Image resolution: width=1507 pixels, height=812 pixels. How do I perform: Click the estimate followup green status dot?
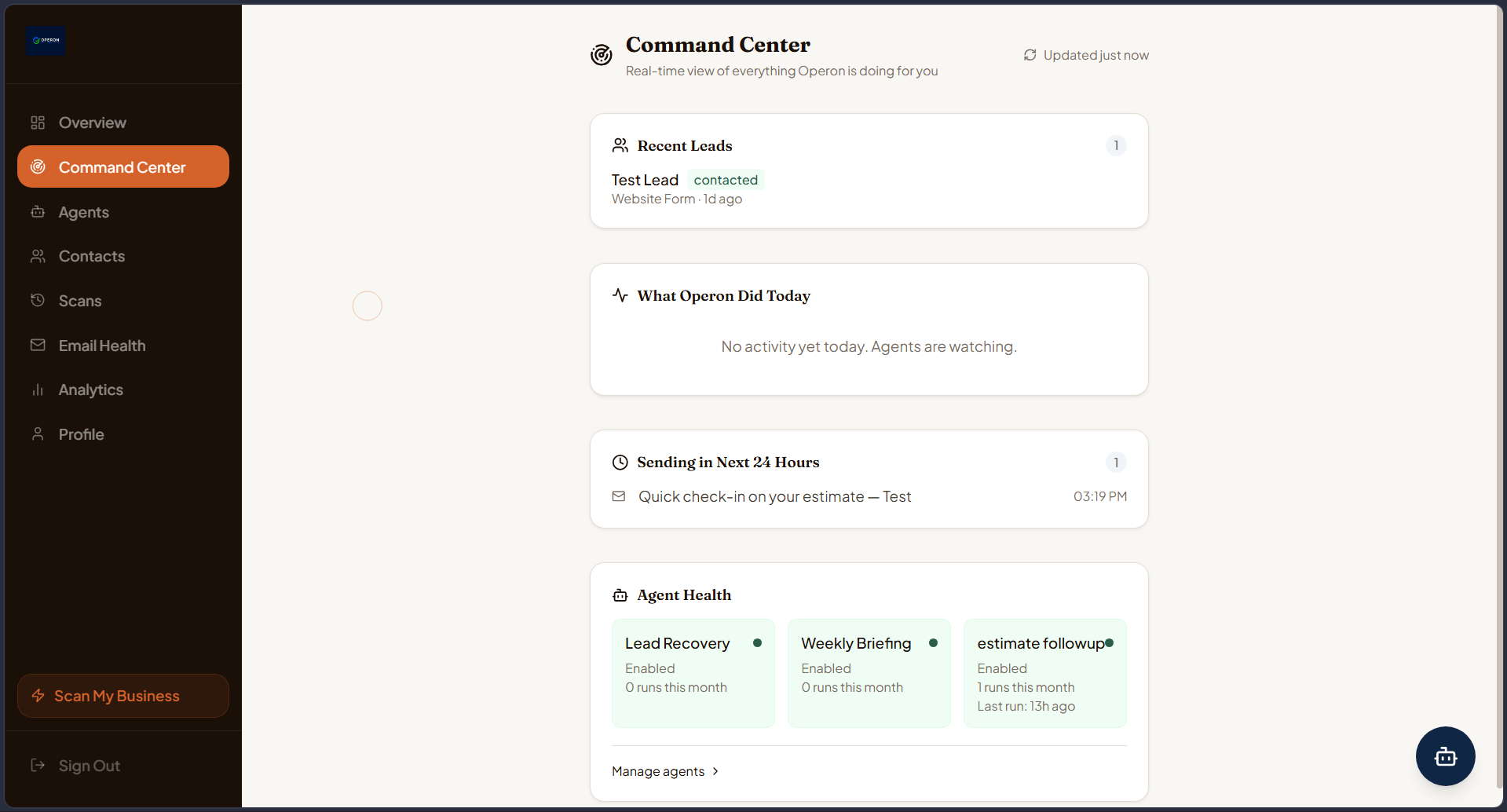tap(1109, 643)
